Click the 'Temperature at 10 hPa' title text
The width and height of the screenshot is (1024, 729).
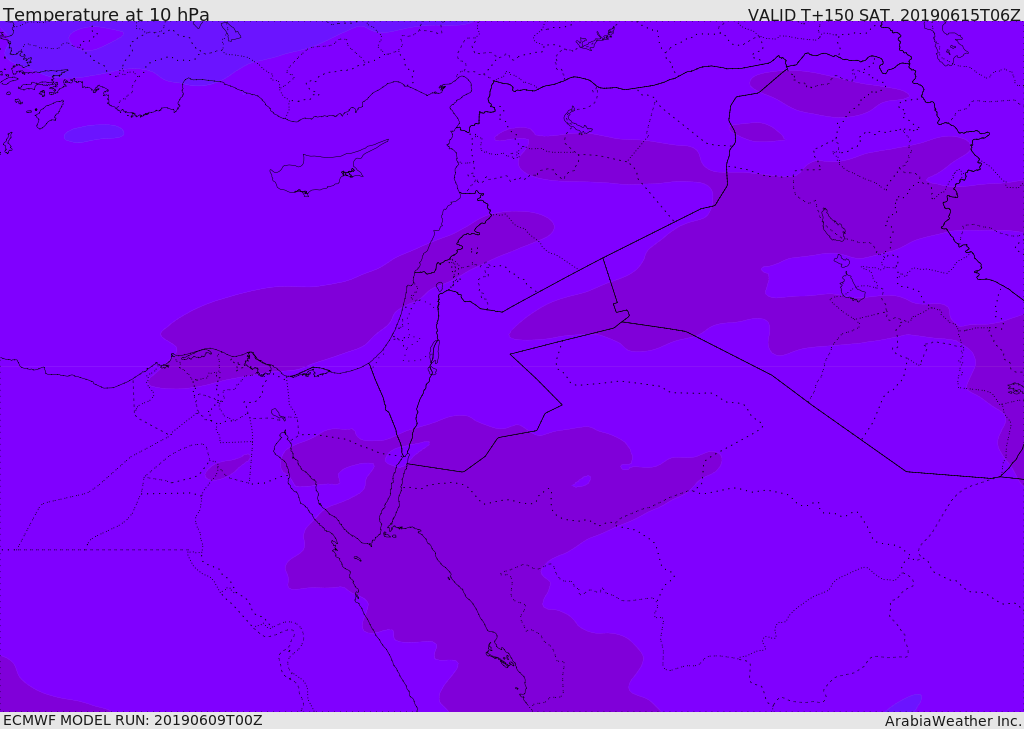pyautogui.click(x=106, y=14)
